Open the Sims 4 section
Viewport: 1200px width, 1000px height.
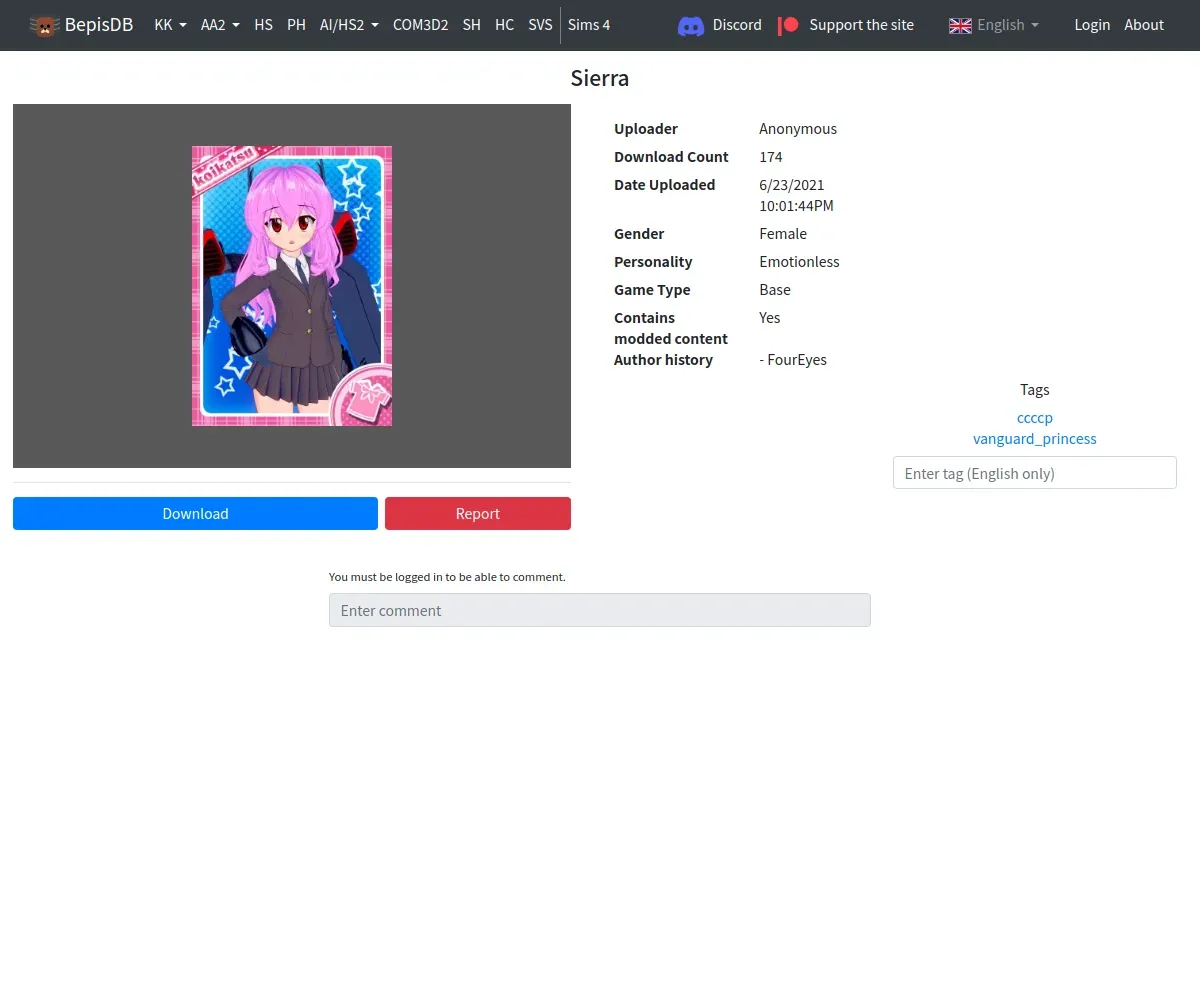(x=589, y=25)
